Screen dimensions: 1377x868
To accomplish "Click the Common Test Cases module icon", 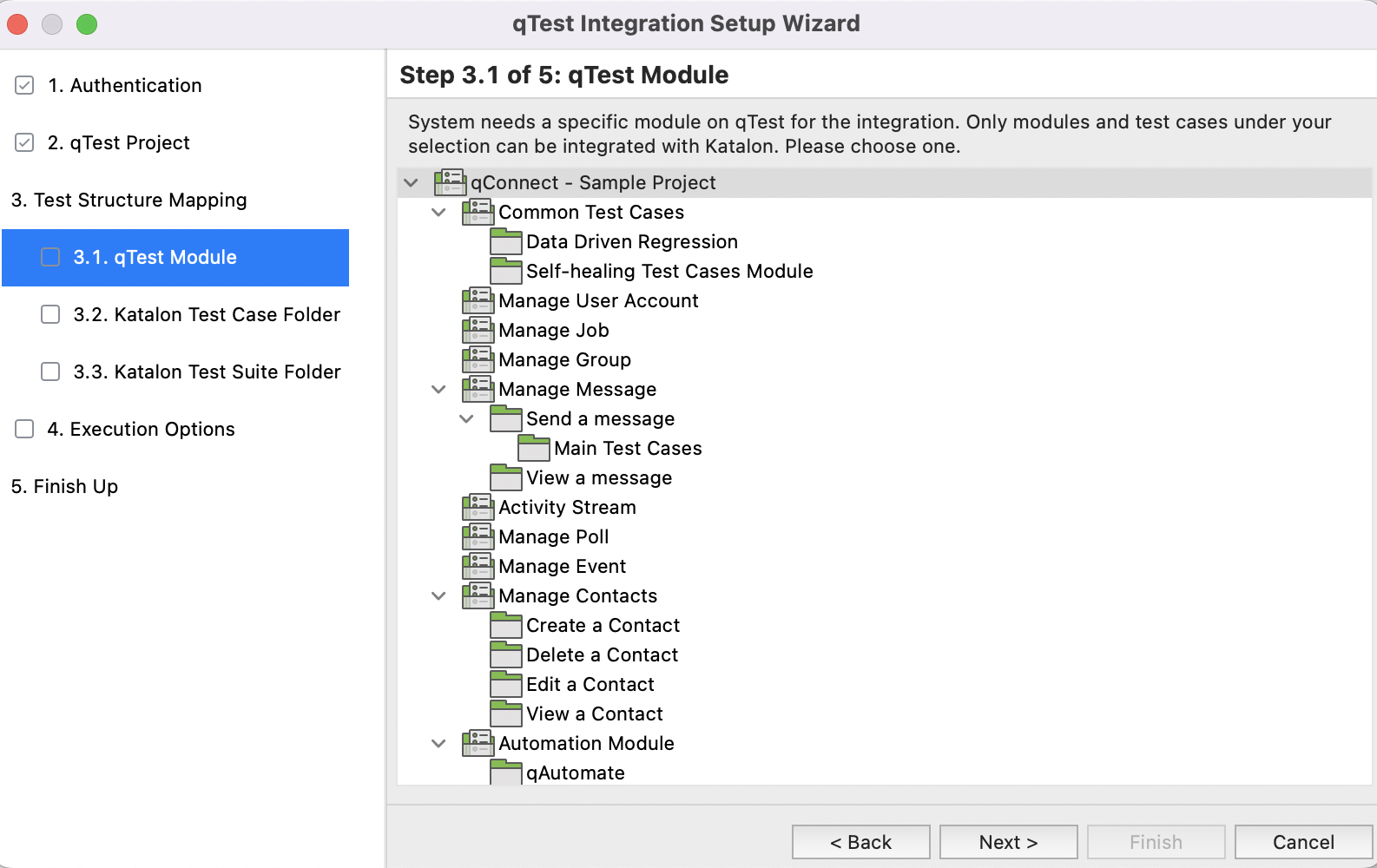I will coord(478,212).
